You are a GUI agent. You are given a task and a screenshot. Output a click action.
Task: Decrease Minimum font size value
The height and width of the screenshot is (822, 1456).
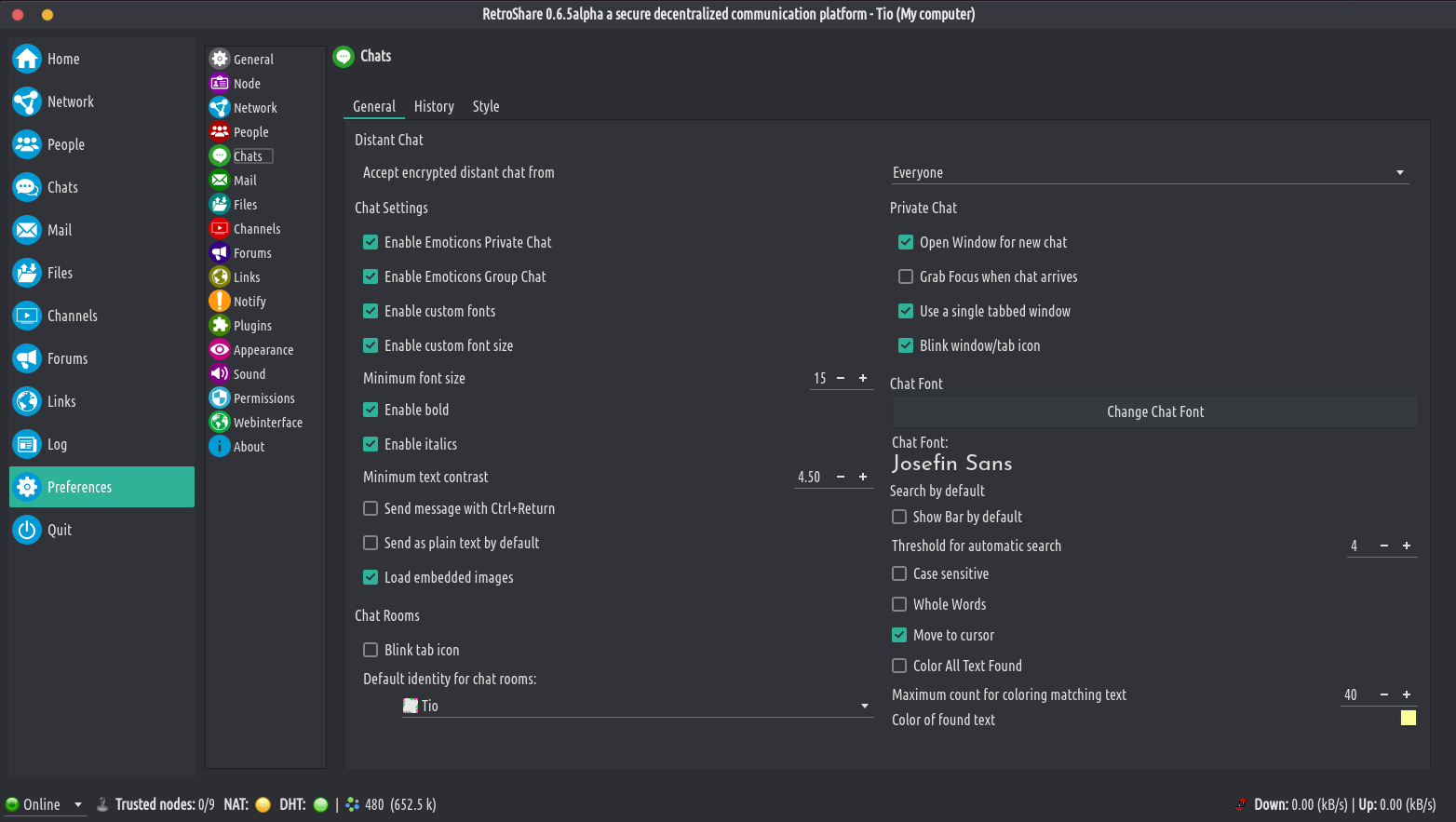tap(841, 378)
